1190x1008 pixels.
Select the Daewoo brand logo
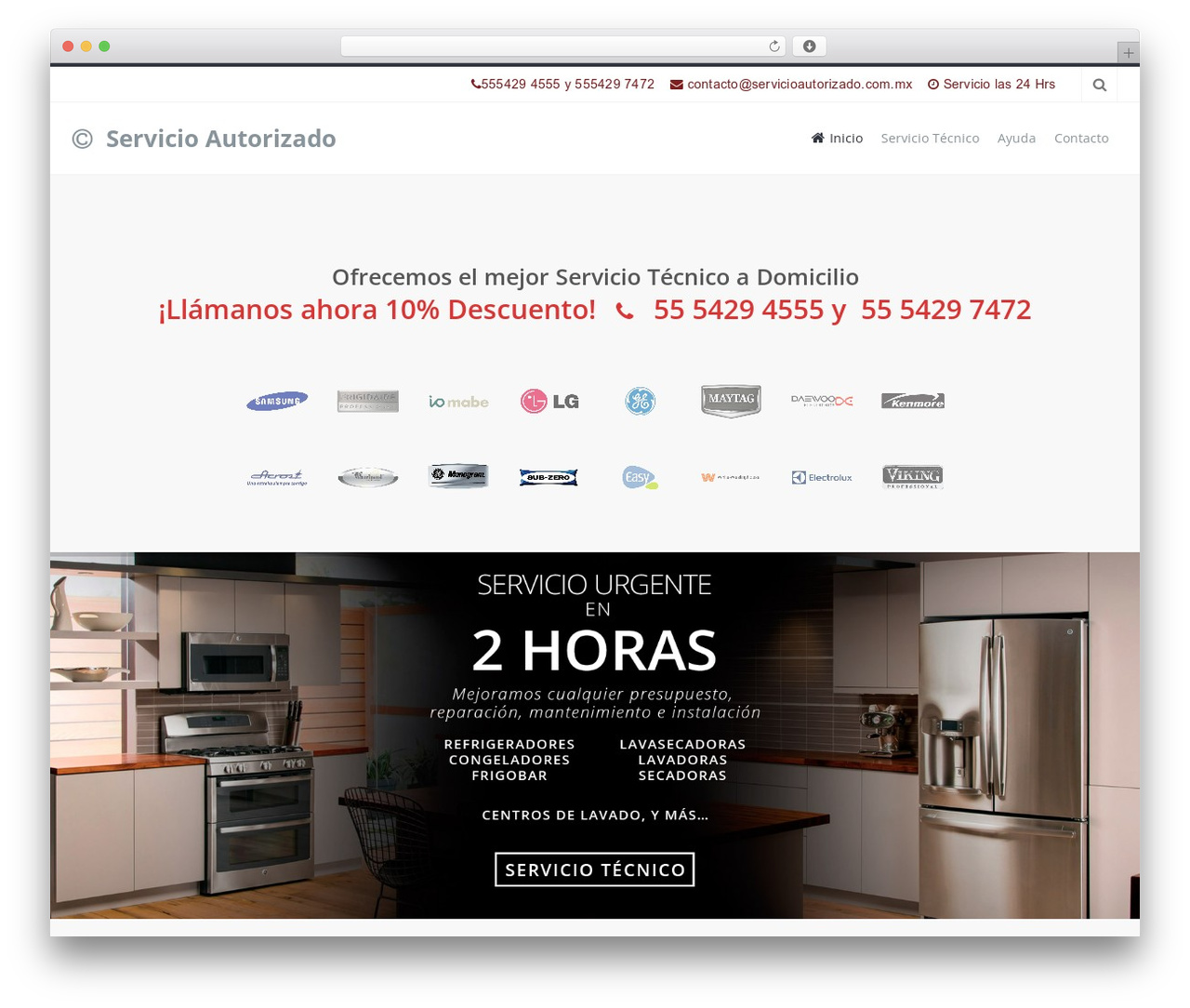tap(822, 401)
